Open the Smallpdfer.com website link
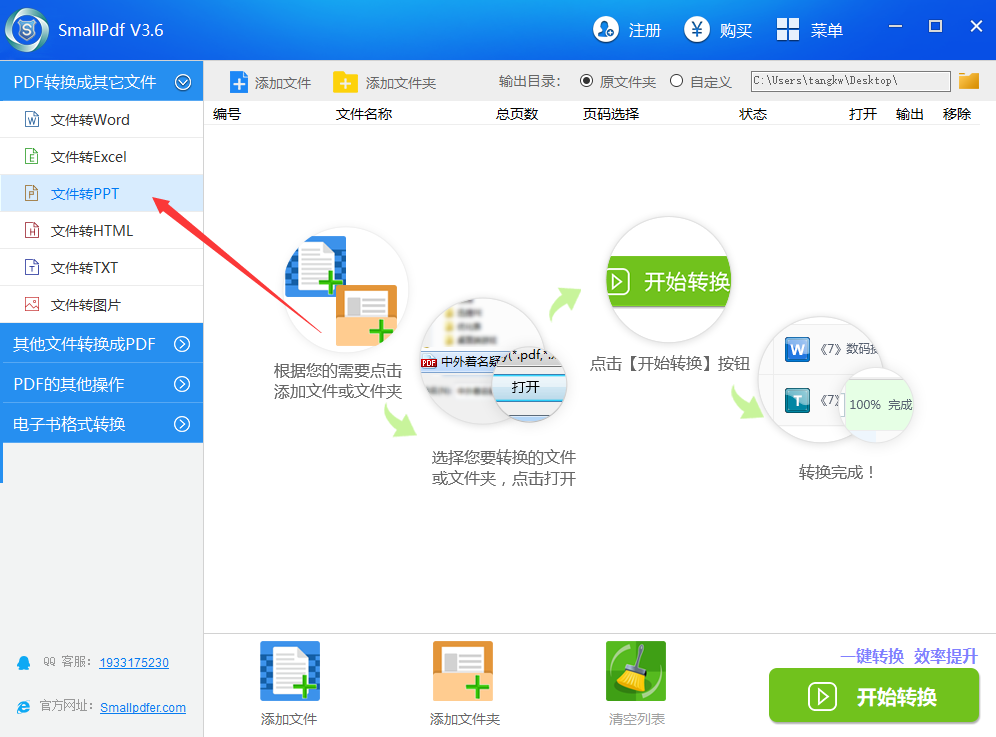This screenshot has height=737, width=996. [143, 707]
